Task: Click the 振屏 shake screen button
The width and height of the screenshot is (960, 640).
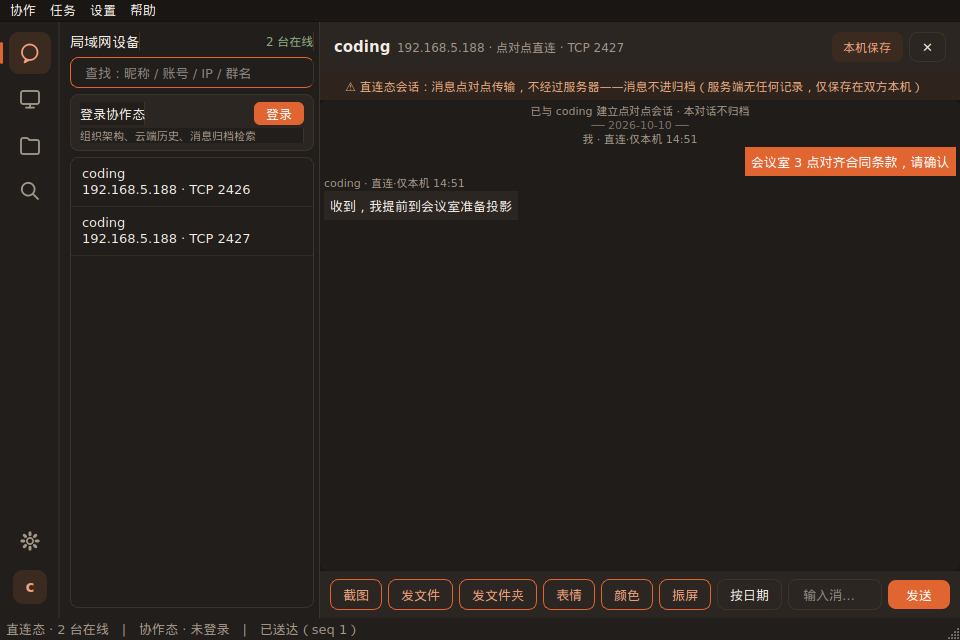Action: coord(684,595)
